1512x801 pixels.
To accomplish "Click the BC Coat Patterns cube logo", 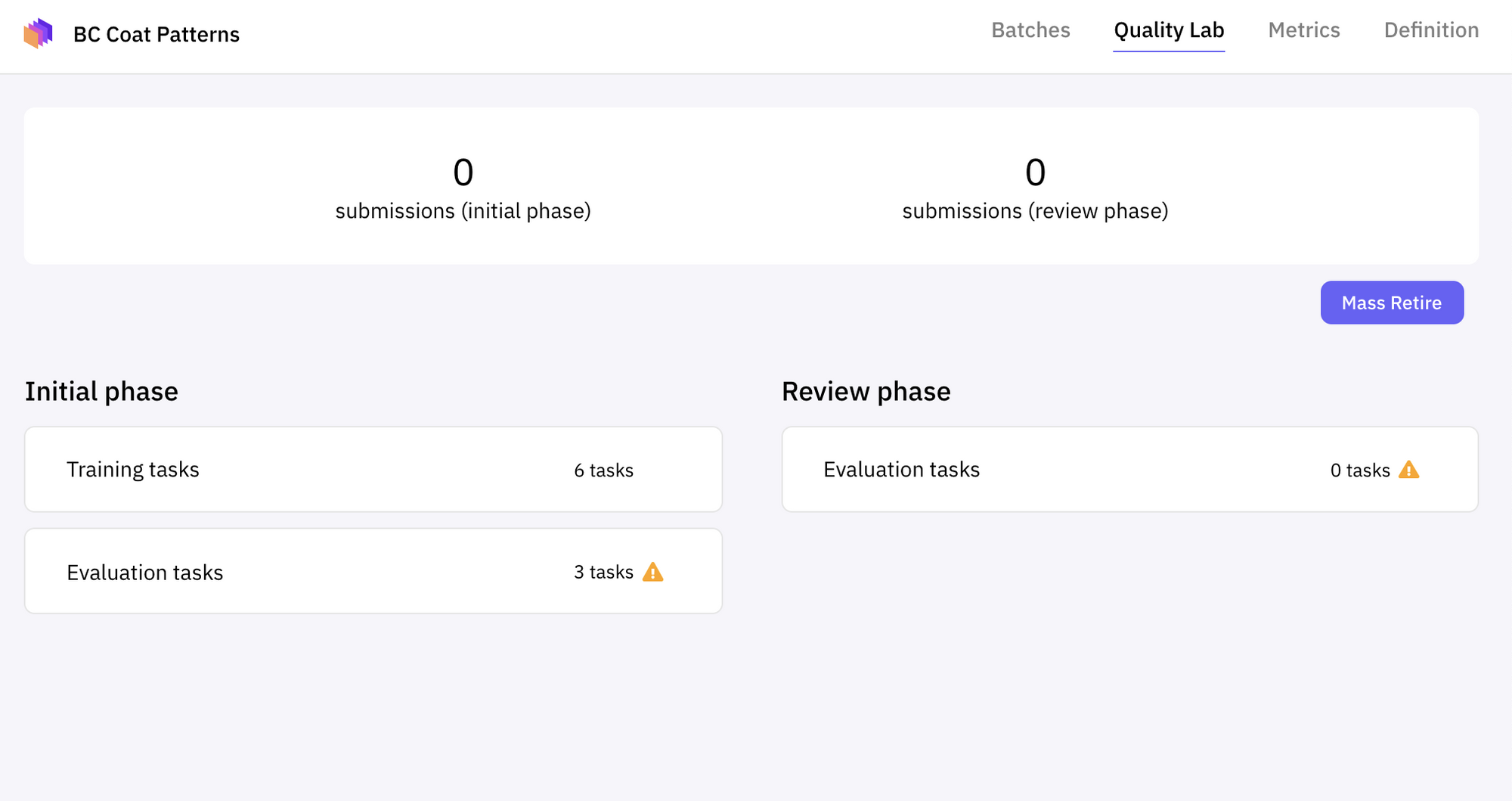I will (39, 33).
